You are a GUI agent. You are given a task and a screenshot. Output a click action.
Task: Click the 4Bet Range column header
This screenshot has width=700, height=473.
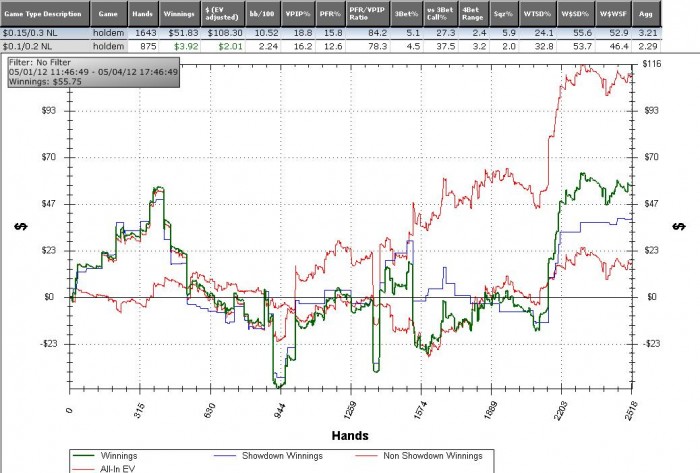click(x=474, y=14)
